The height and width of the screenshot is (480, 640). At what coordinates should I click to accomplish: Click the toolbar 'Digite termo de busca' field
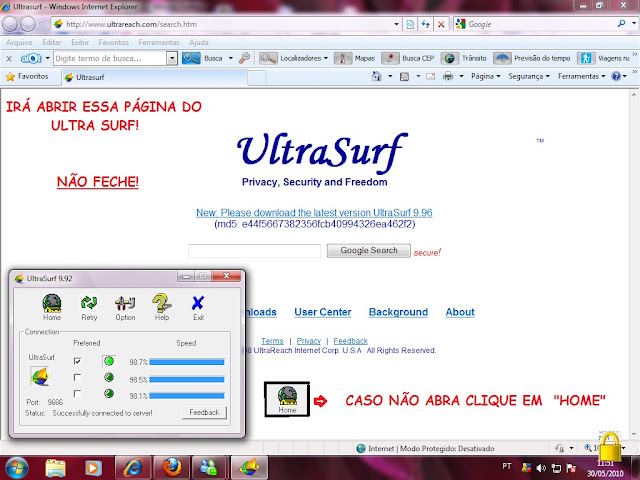(x=110, y=58)
